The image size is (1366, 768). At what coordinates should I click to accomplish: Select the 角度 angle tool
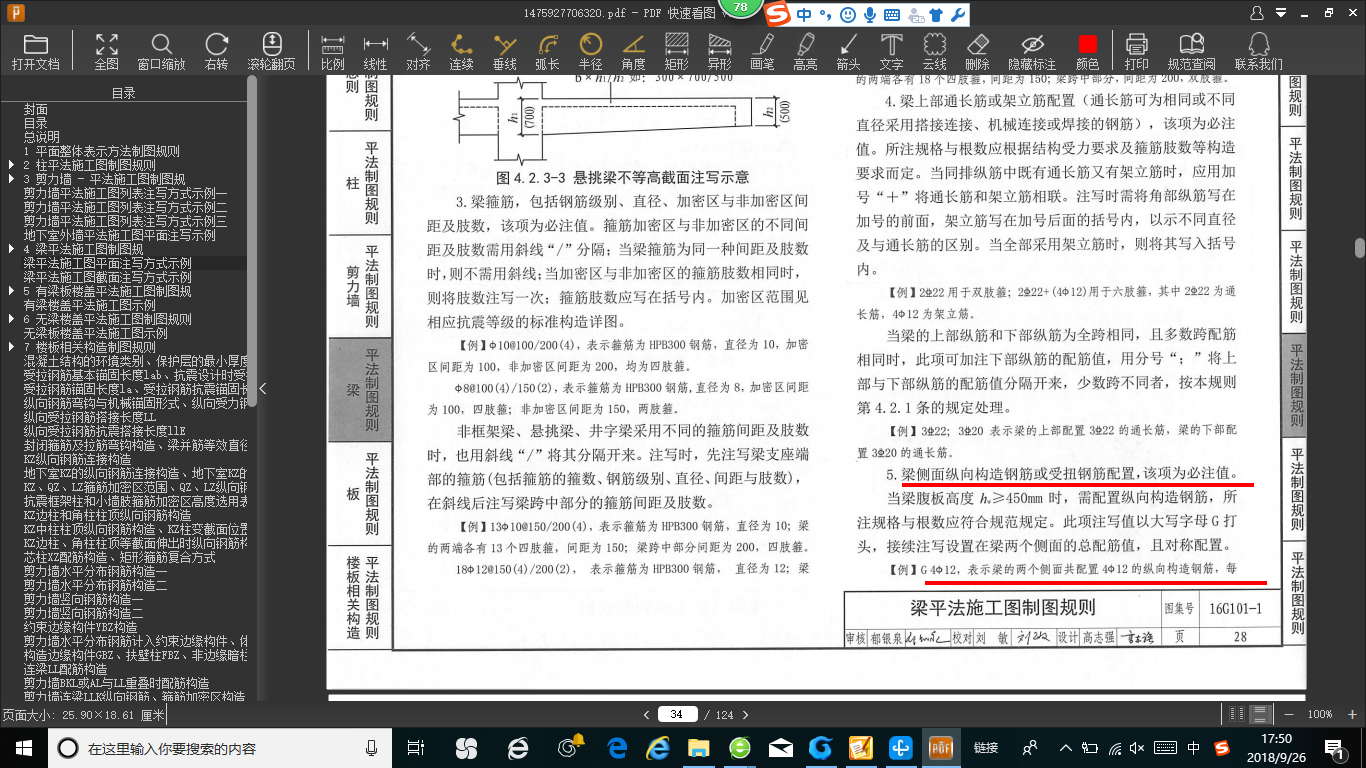point(633,51)
